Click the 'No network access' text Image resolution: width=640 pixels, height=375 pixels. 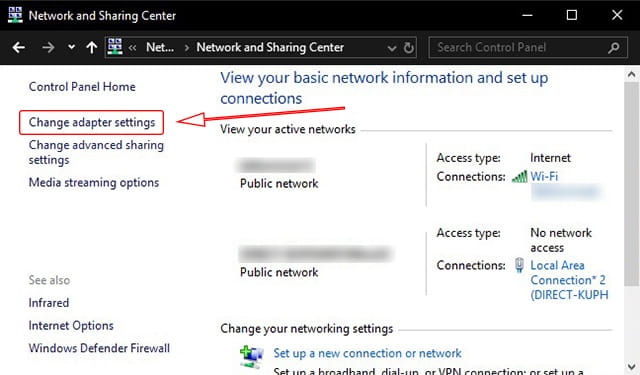561,240
